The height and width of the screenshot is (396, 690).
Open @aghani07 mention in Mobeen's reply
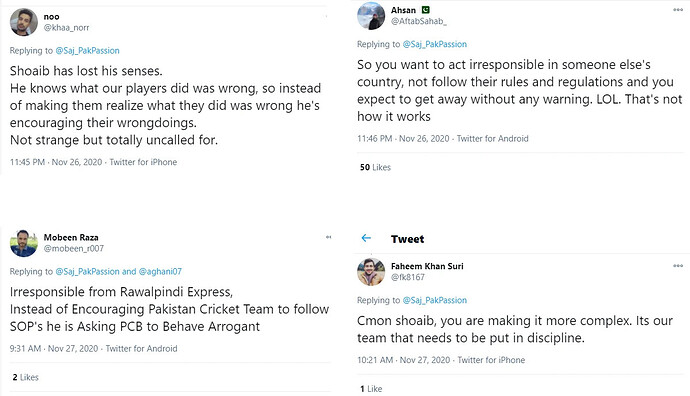coord(160,271)
